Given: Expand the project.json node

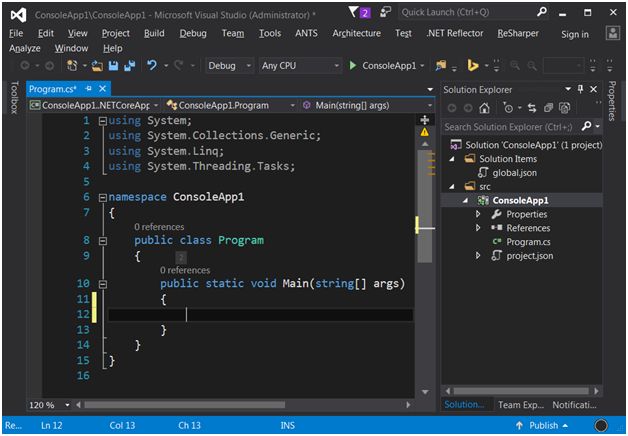Looking at the screenshot, I should tap(478, 255).
